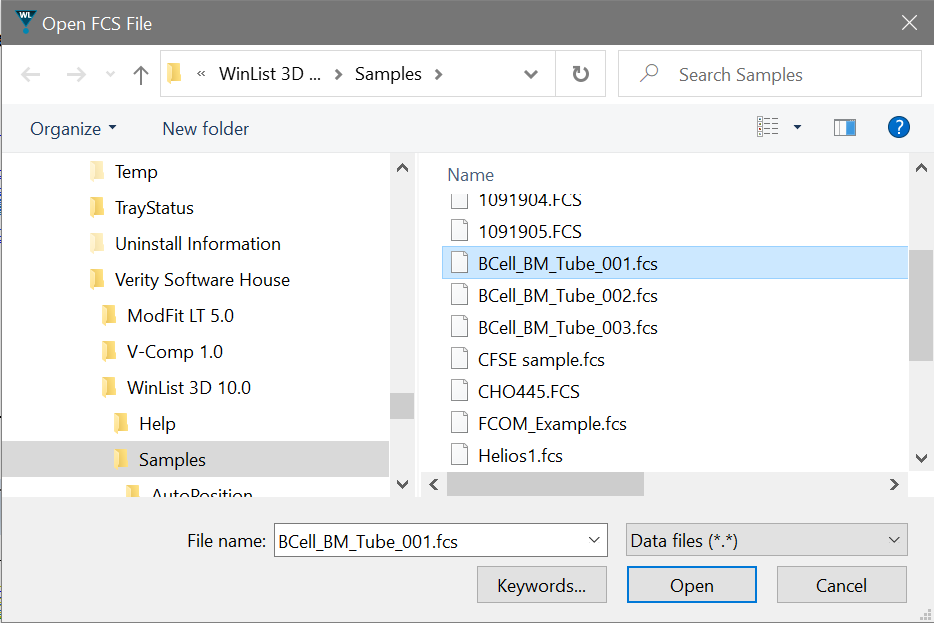
Task: Expand the address bar path history dropdown
Action: point(531,74)
